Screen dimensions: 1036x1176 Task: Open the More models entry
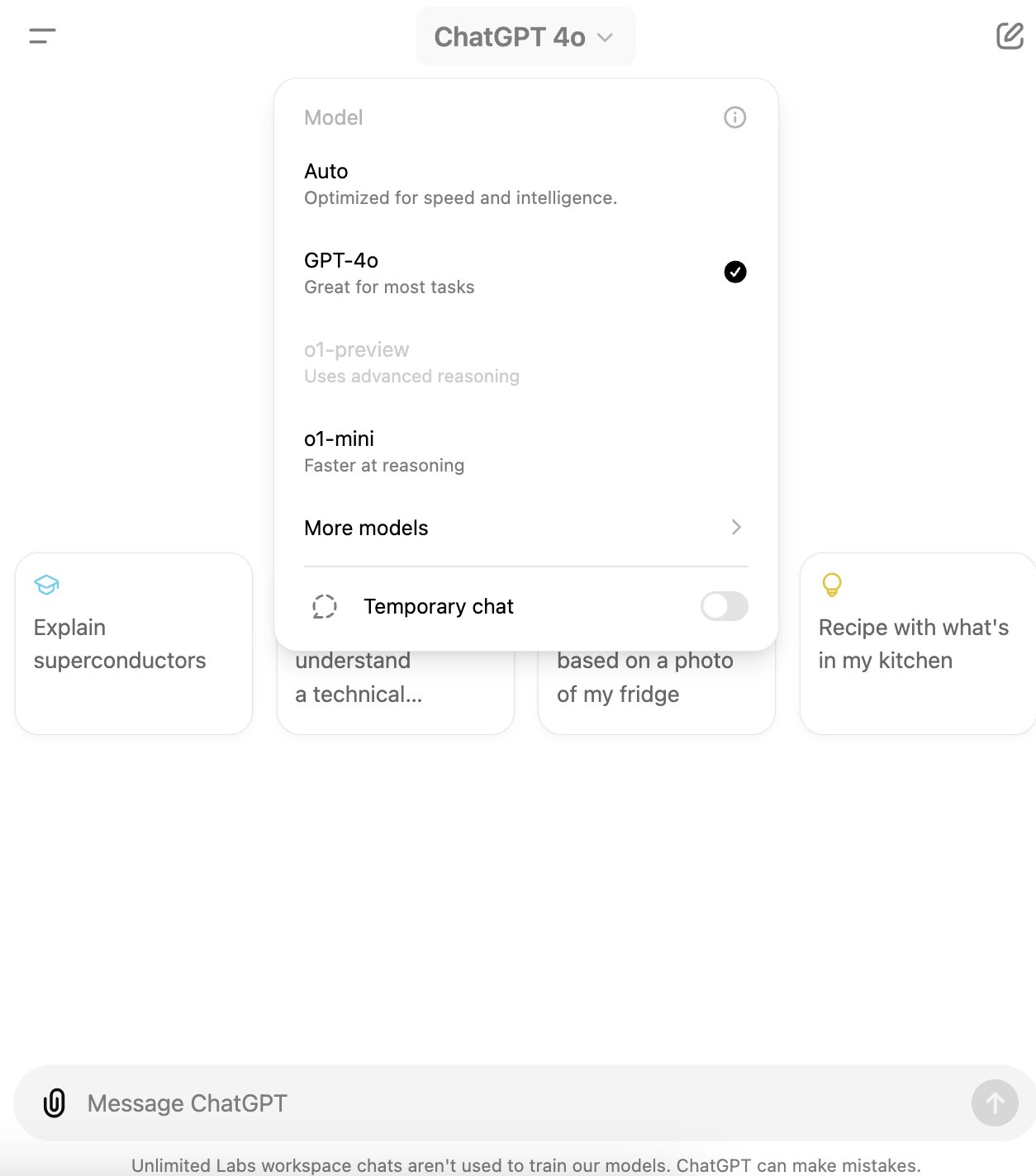tap(526, 528)
